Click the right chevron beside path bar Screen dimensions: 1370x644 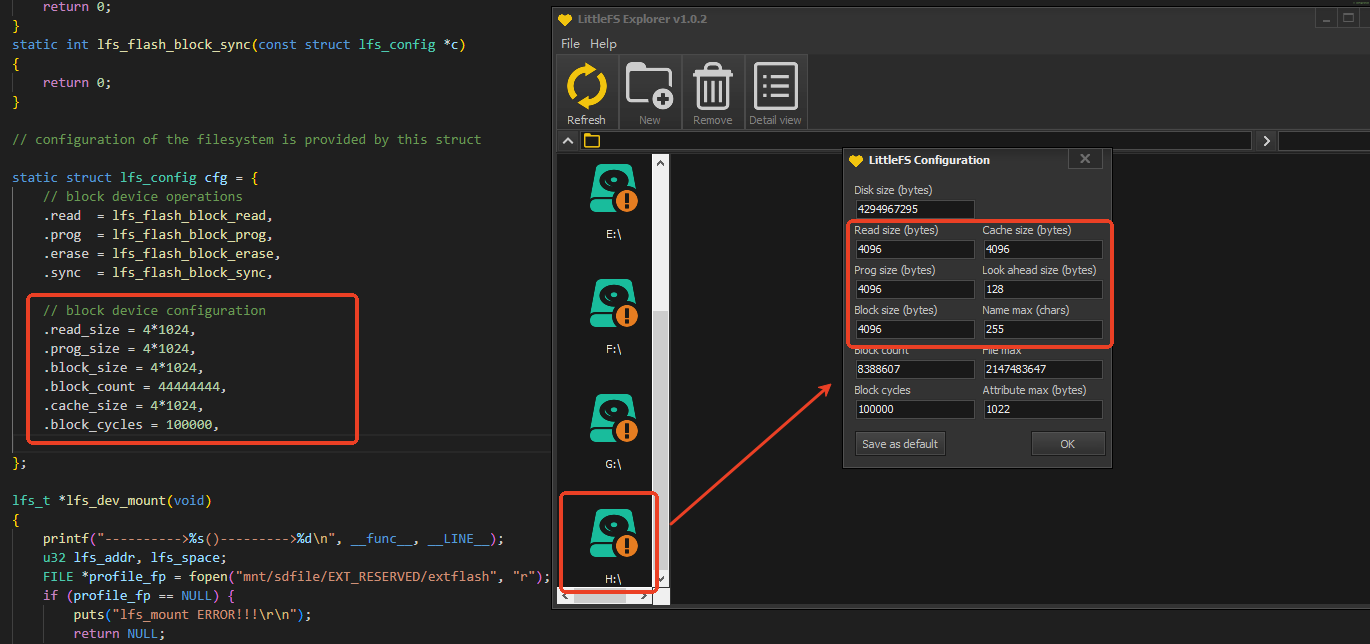(1266, 141)
